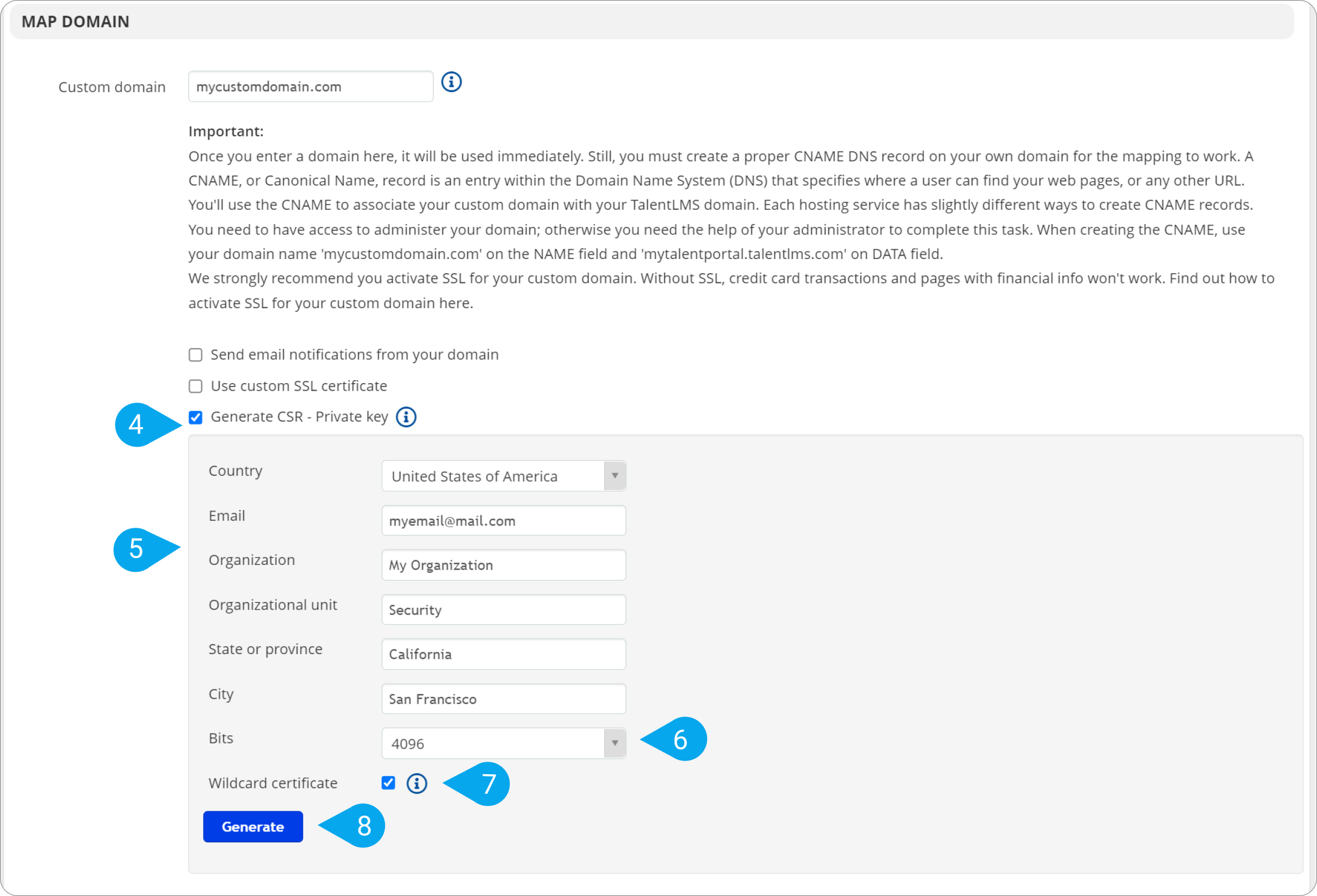Click info icon beside Generate CSR - Private key
The image size is (1317, 896).
[406, 417]
